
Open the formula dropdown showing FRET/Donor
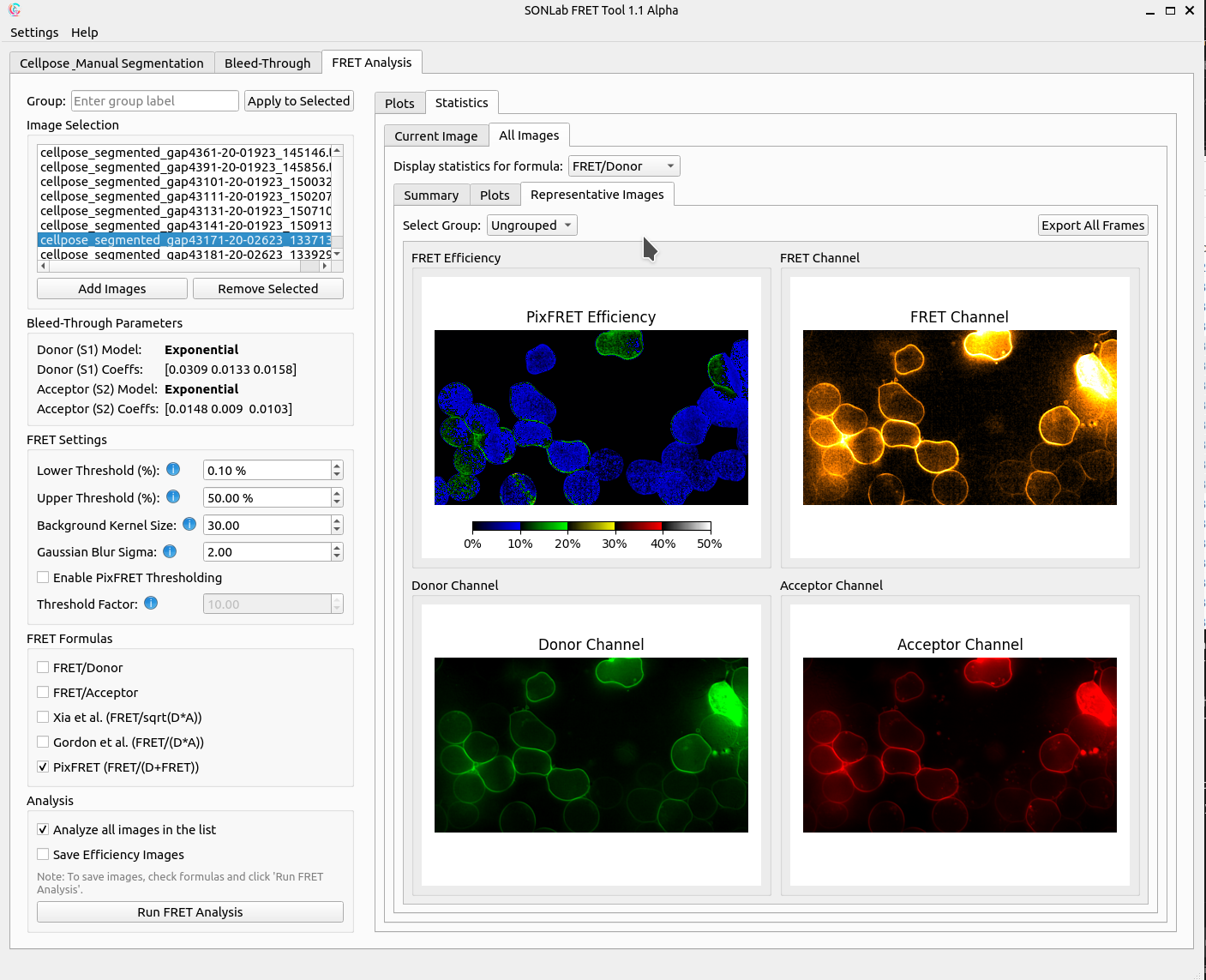624,166
